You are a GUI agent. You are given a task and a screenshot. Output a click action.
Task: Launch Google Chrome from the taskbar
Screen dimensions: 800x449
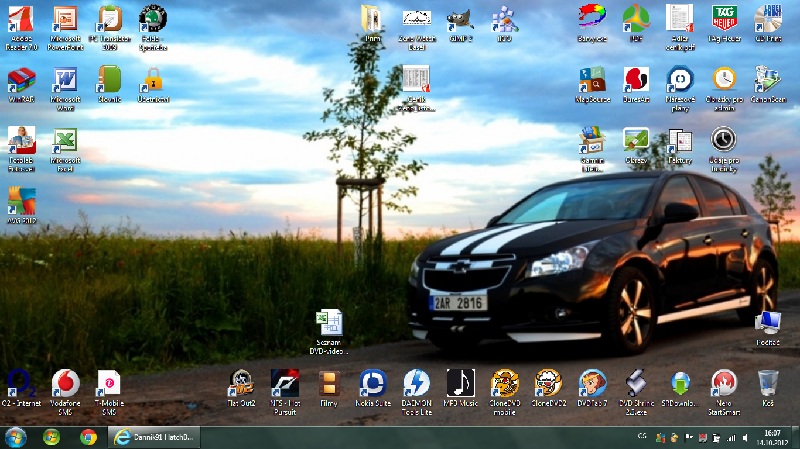(x=88, y=437)
